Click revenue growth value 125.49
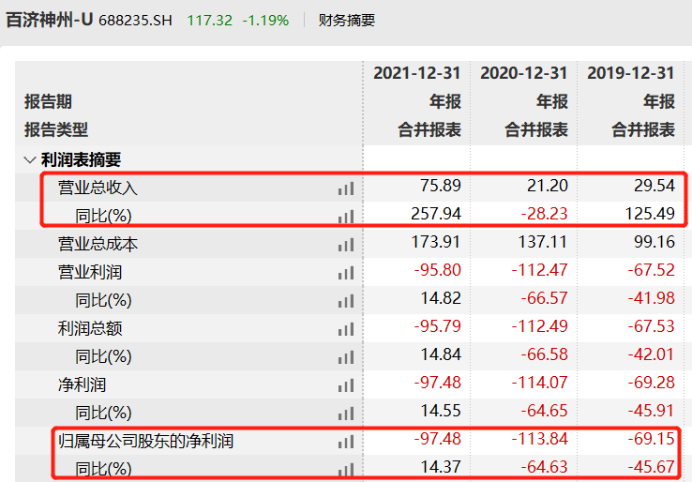The image size is (692, 482). point(650,214)
